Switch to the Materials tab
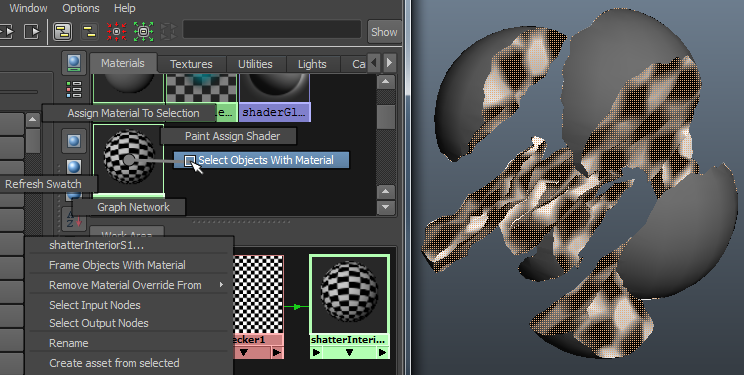744x375 pixels. 122,63
